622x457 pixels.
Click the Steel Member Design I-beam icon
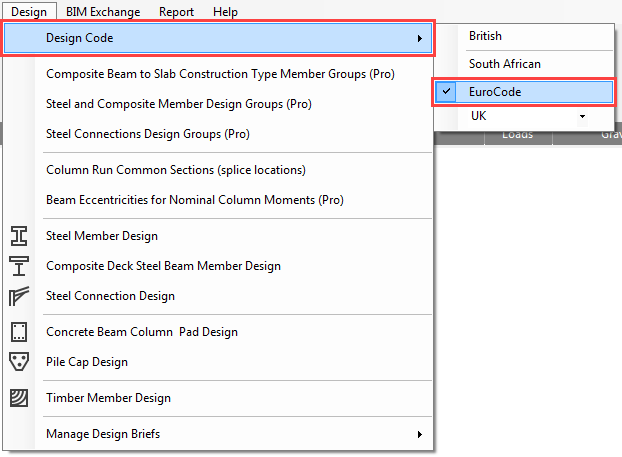pos(19,236)
